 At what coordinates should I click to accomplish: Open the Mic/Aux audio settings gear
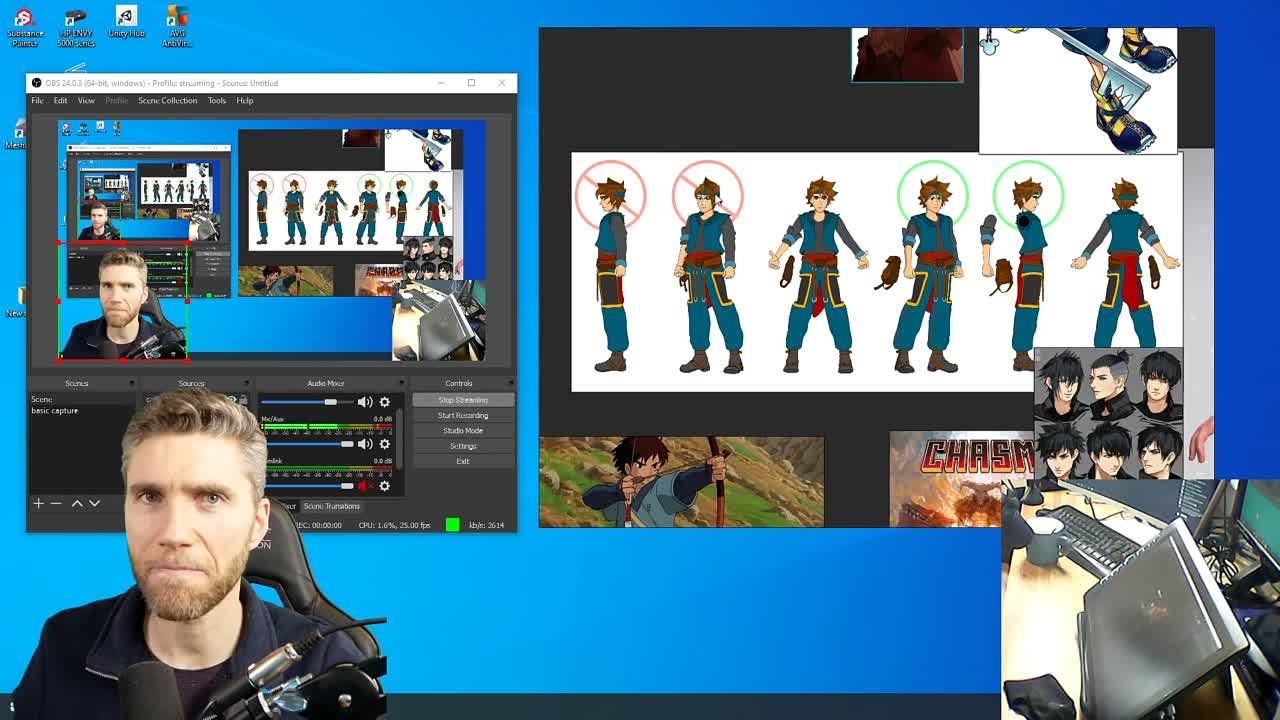click(386, 443)
